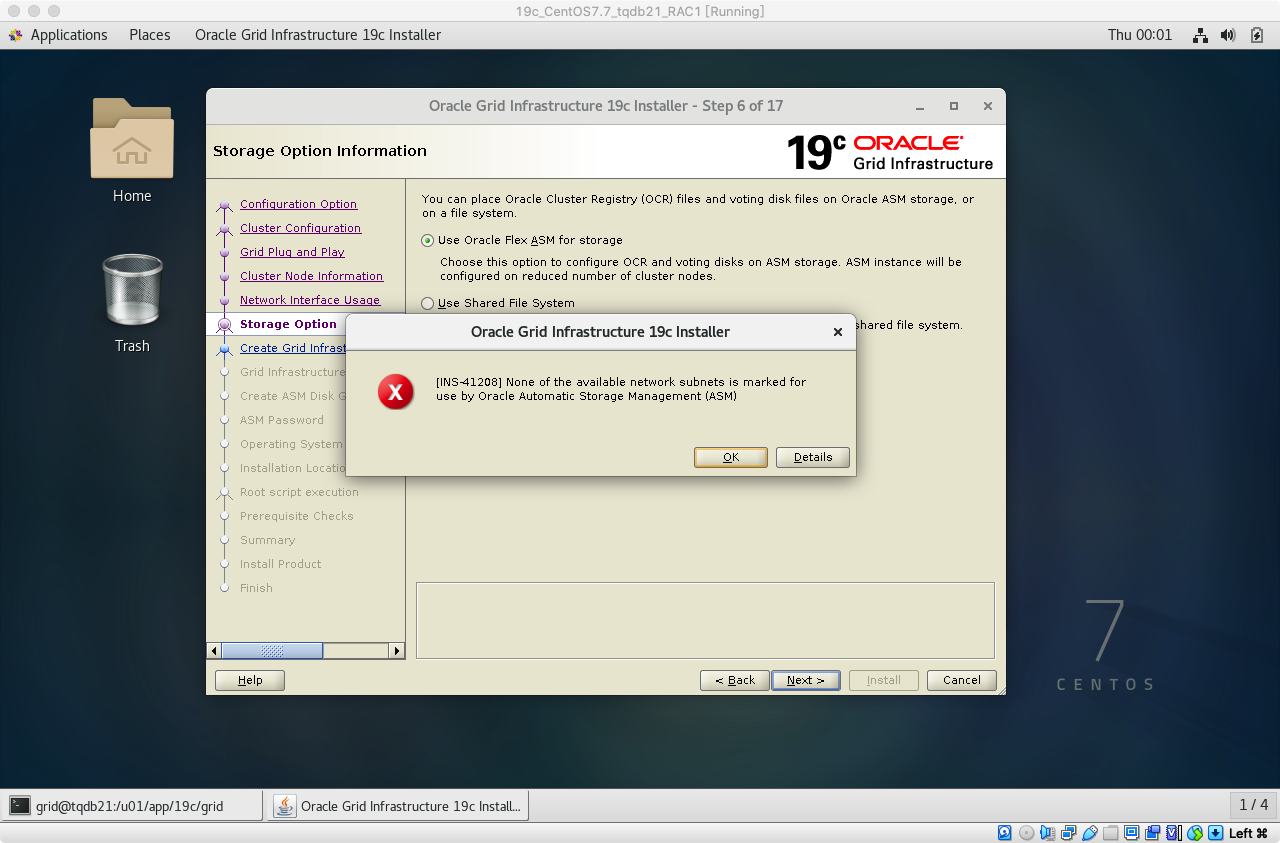Go to Network Interface Usage step
Viewport: 1280px width, 843px height.
tap(310, 300)
